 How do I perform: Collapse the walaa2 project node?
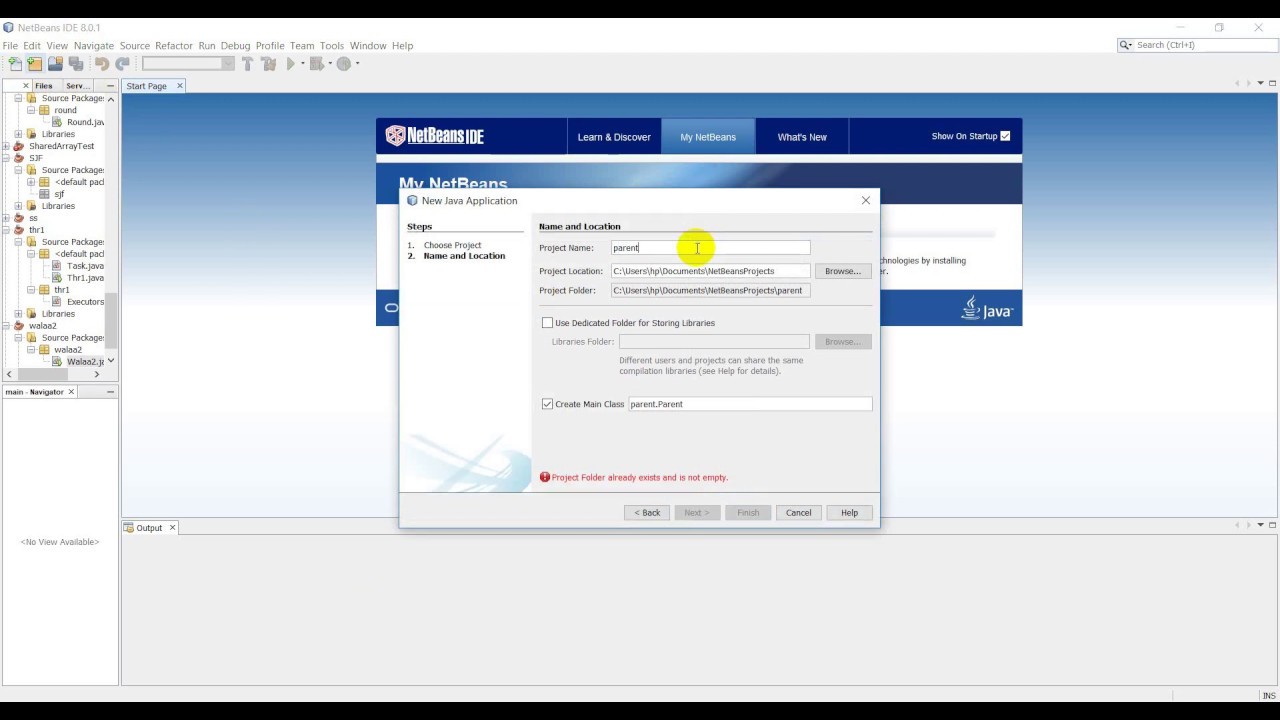(6, 326)
